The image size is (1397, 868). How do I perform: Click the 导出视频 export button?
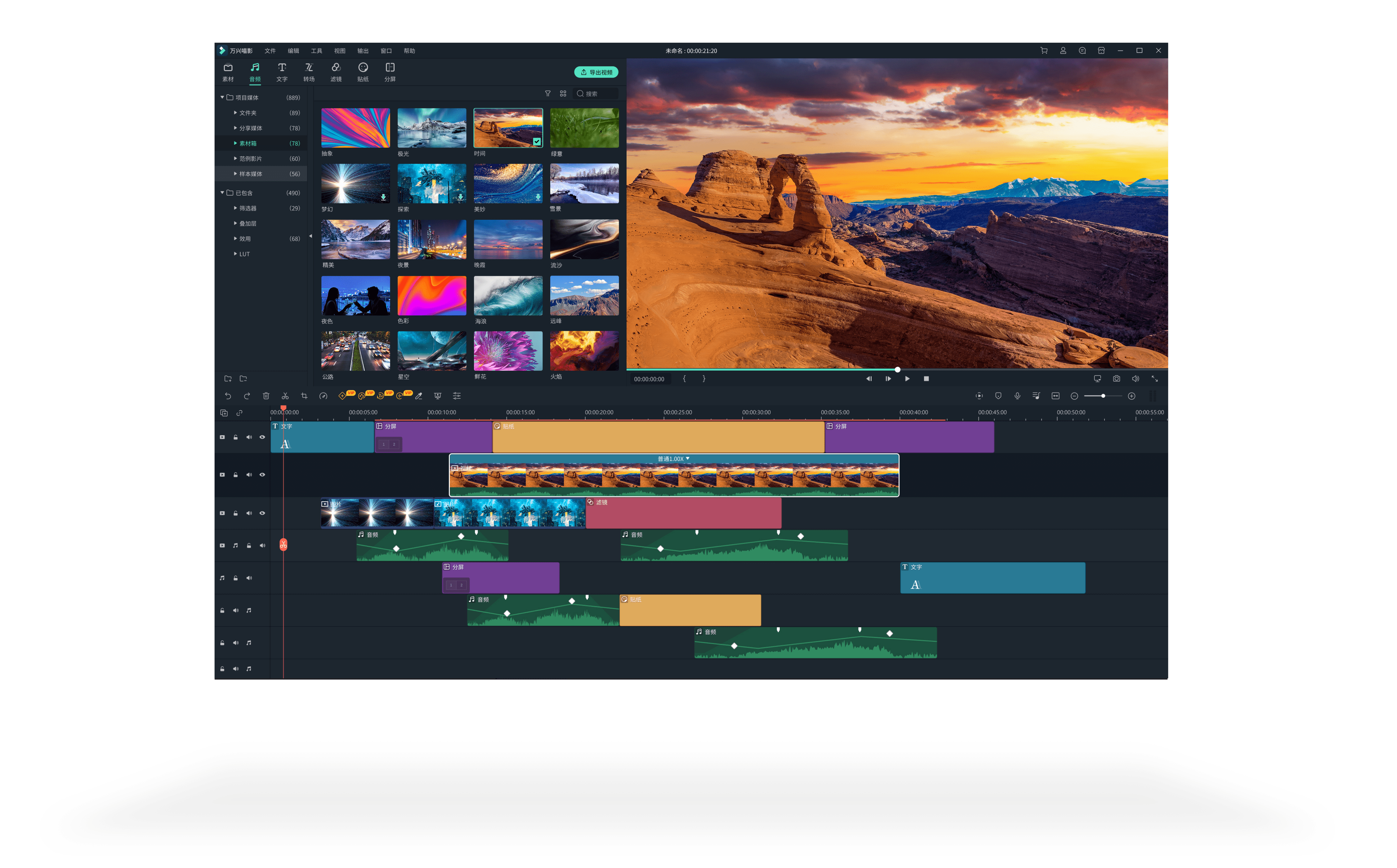596,72
